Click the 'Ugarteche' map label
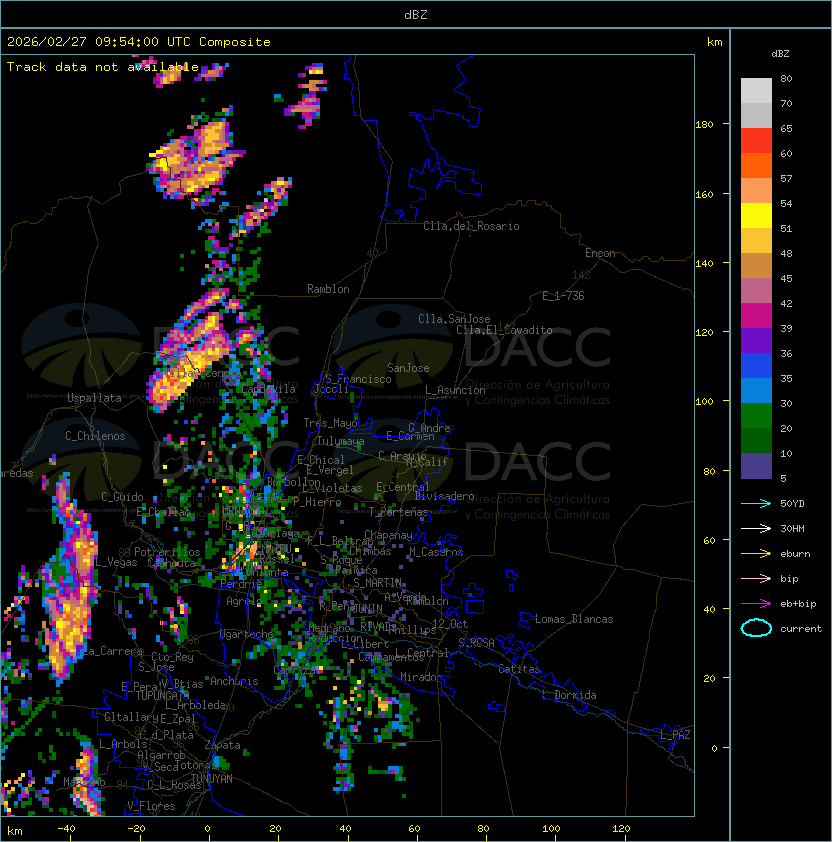832x842 pixels. pyautogui.click(x=247, y=634)
